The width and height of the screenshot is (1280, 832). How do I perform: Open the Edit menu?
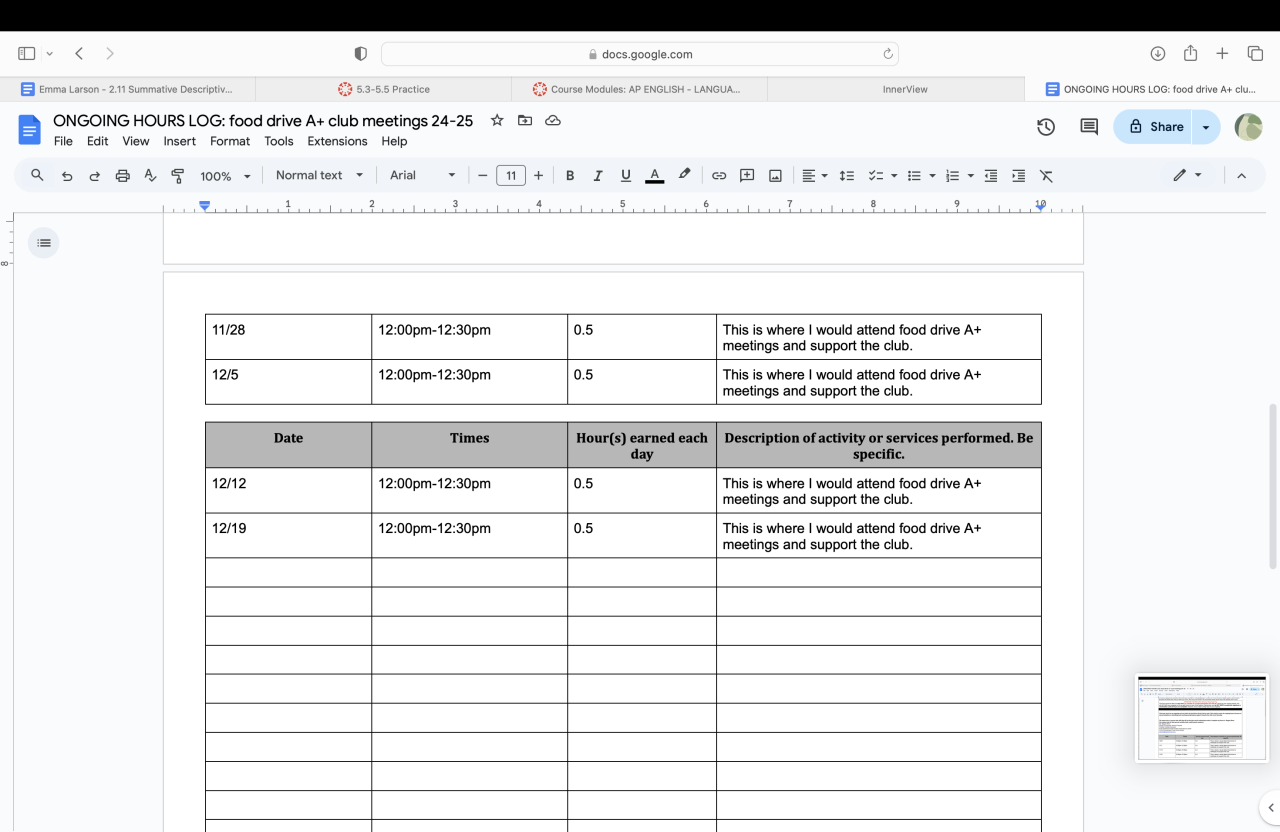pyautogui.click(x=97, y=141)
